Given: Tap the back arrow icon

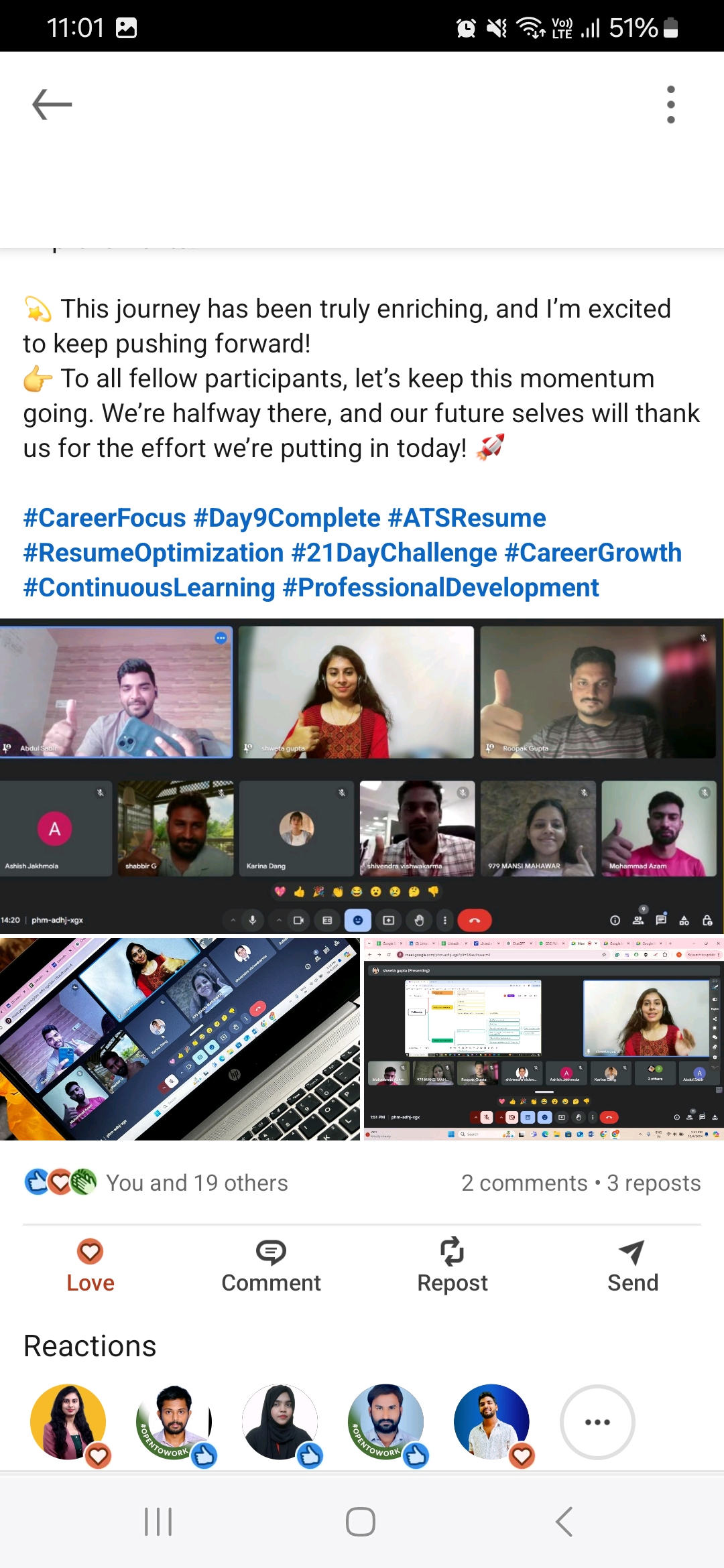Looking at the screenshot, I should click(52, 105).
